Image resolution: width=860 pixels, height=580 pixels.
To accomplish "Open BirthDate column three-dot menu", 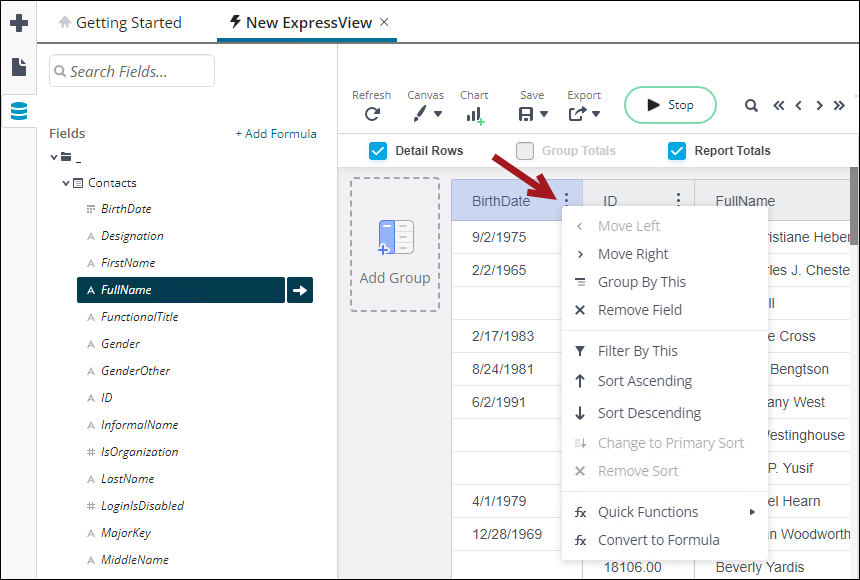I will click(x=567, y=199).
